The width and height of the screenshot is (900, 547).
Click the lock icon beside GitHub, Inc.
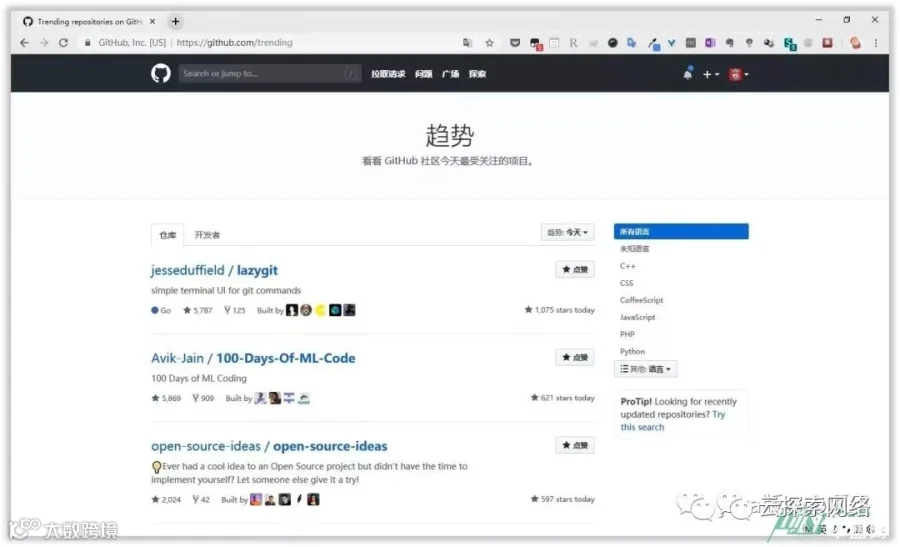click(x=87, y=42)
